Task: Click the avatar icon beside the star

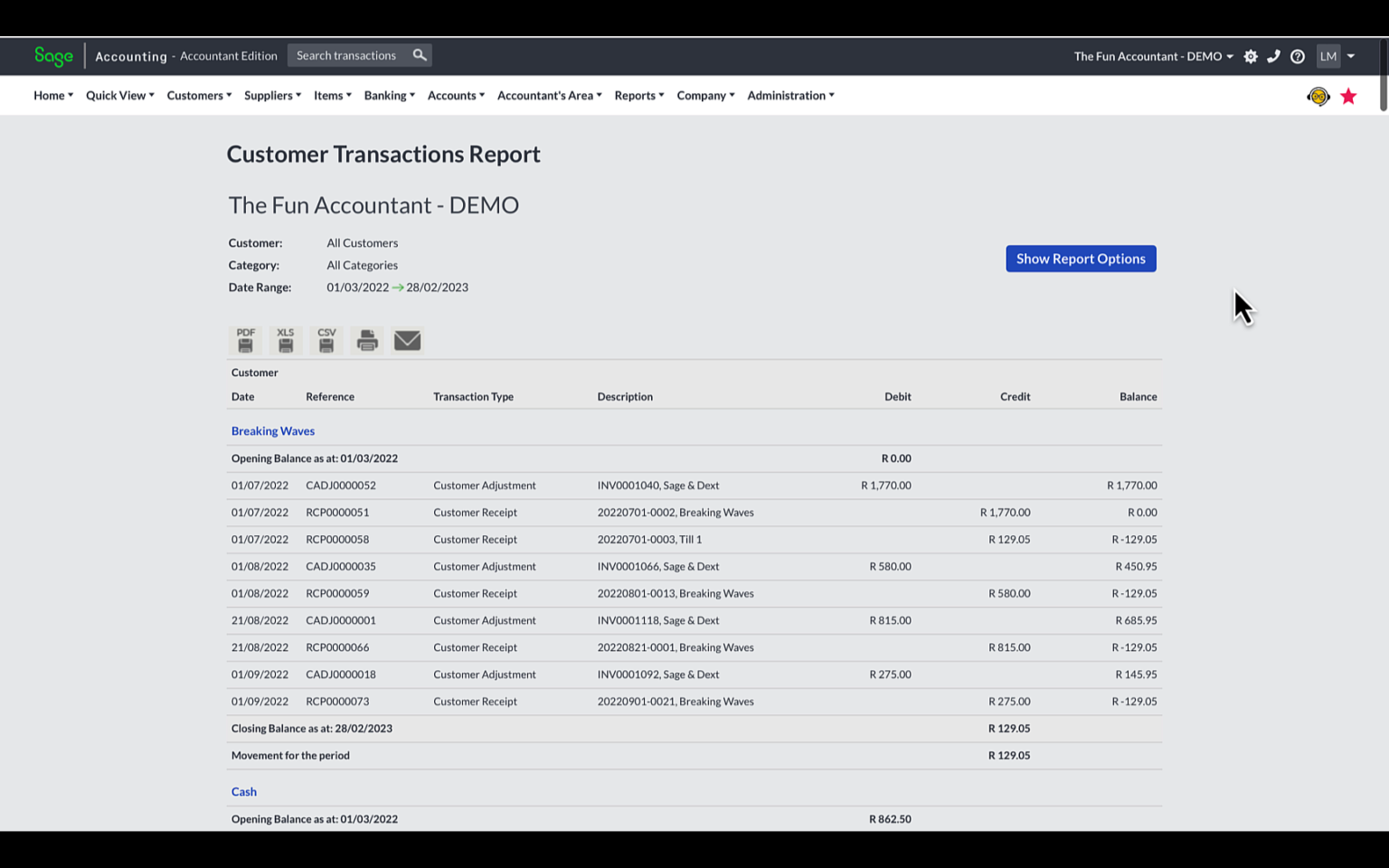Action: pos(1318,95)
